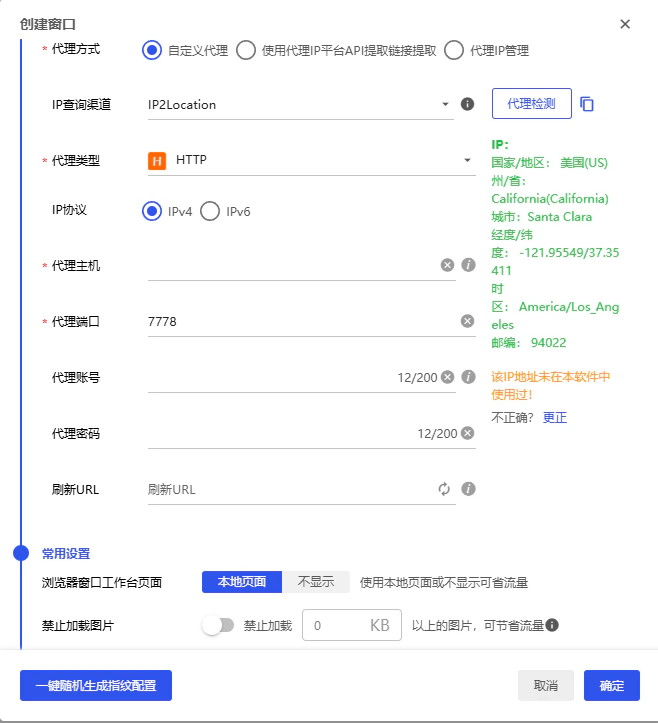
Task: Open 代理类型 HTTP dropdown
Action: tap(312, 160)
